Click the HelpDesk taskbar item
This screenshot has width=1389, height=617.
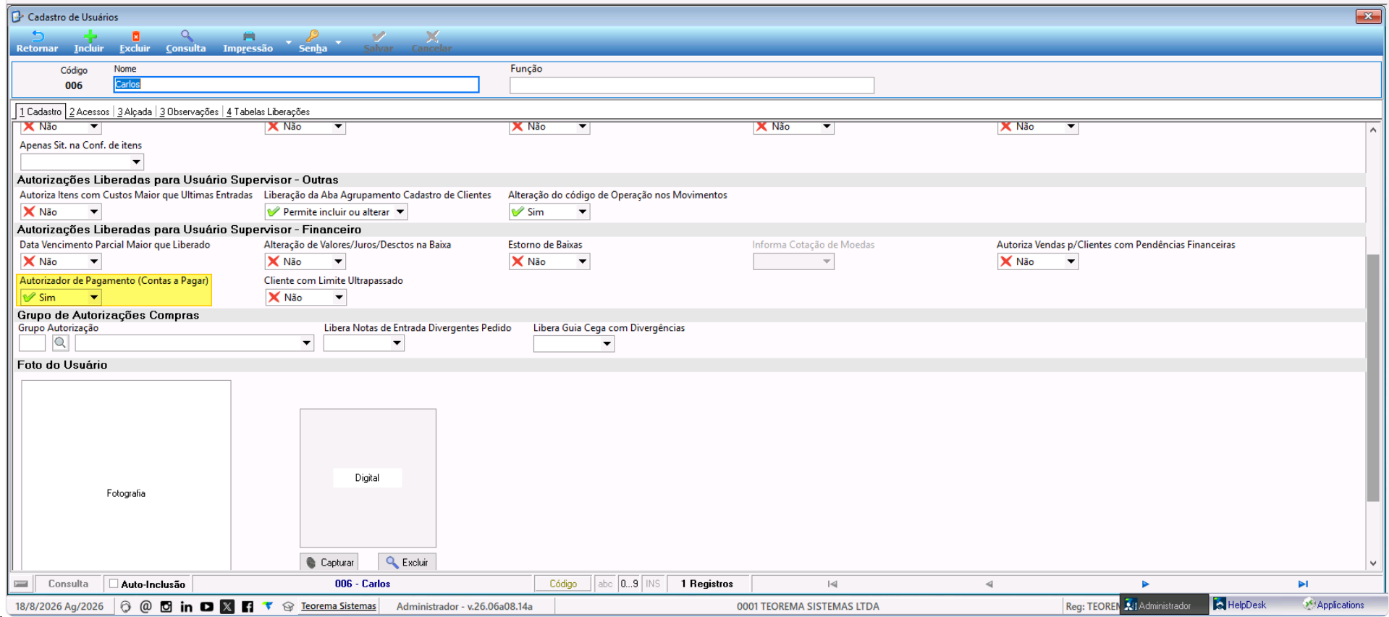coord(1240,605)
